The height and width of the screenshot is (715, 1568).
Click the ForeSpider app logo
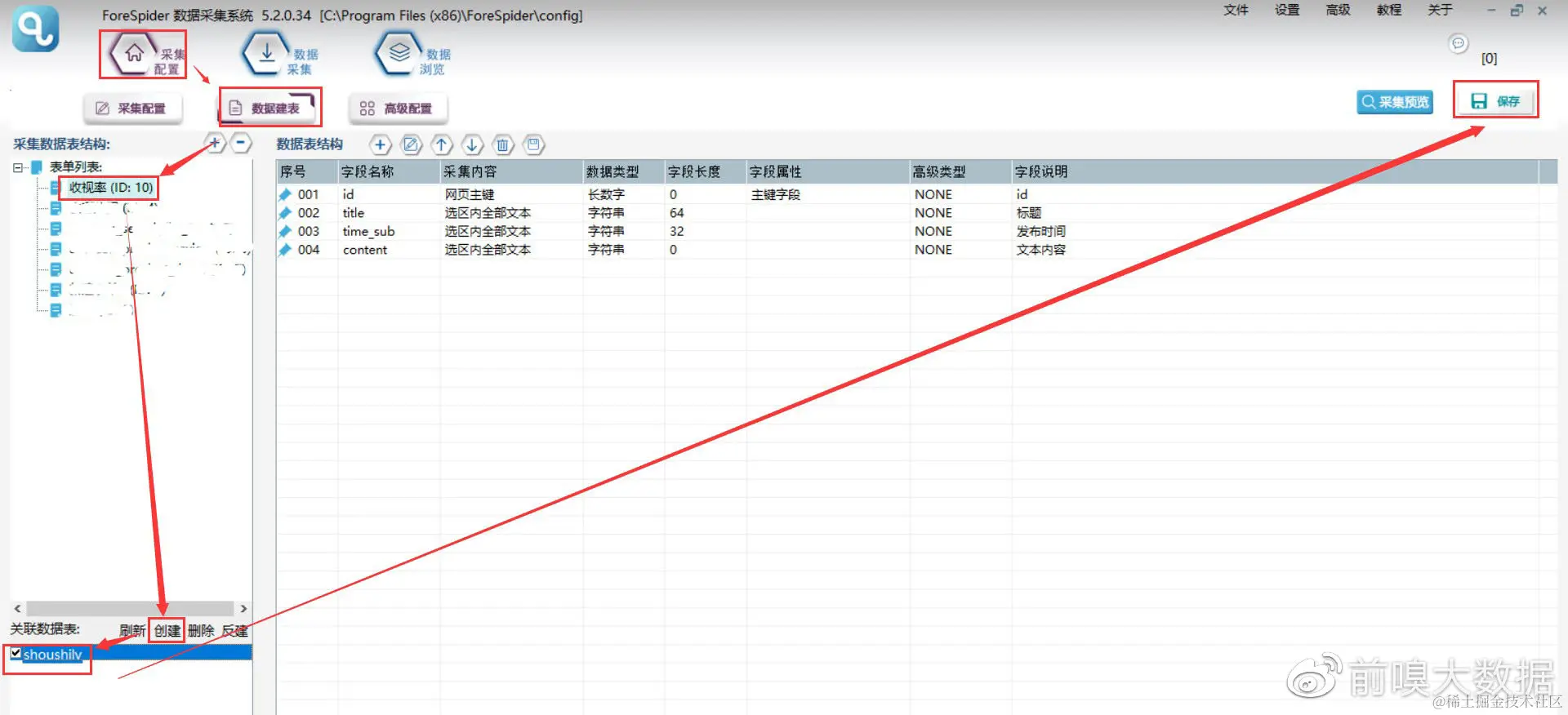click(x=35, y=29)
